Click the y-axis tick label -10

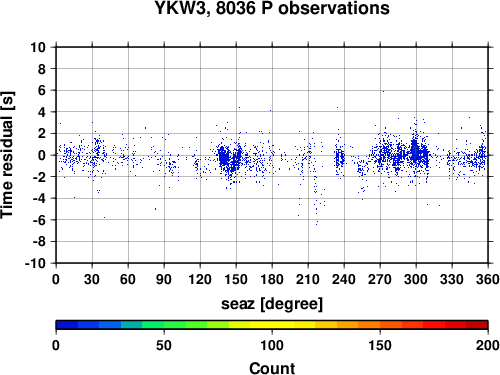(x=35, y=263)
